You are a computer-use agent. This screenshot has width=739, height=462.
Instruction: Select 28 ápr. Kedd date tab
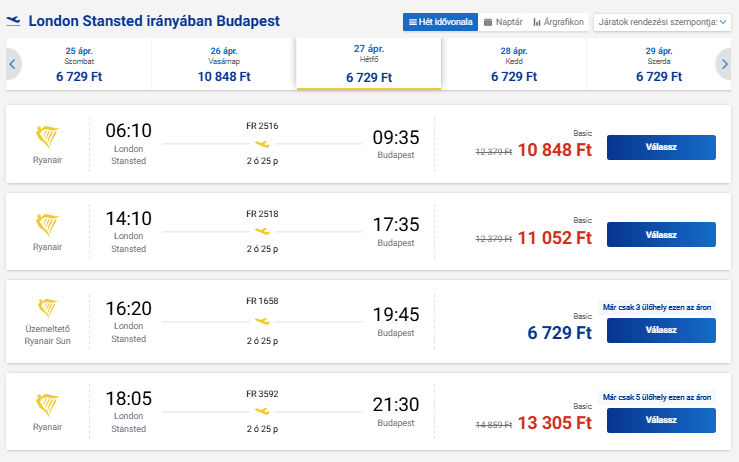point(514,64)
